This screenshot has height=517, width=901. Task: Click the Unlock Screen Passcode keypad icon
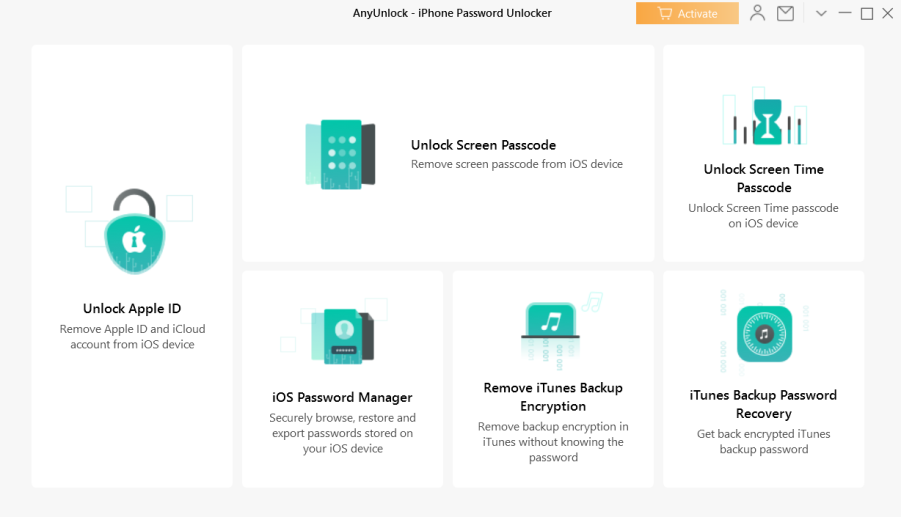(340, 154)
